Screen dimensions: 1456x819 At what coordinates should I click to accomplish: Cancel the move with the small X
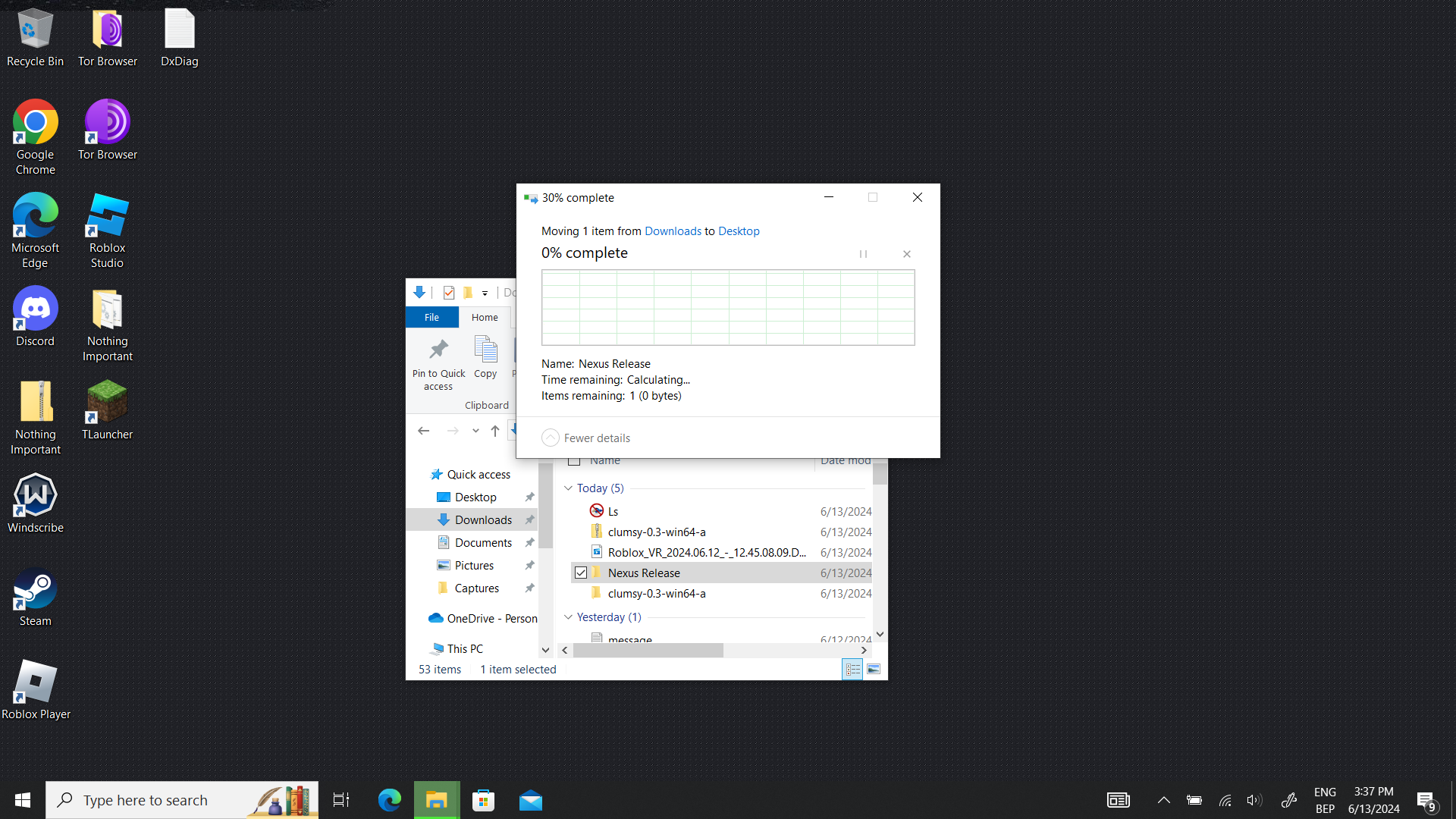(907, 254)
